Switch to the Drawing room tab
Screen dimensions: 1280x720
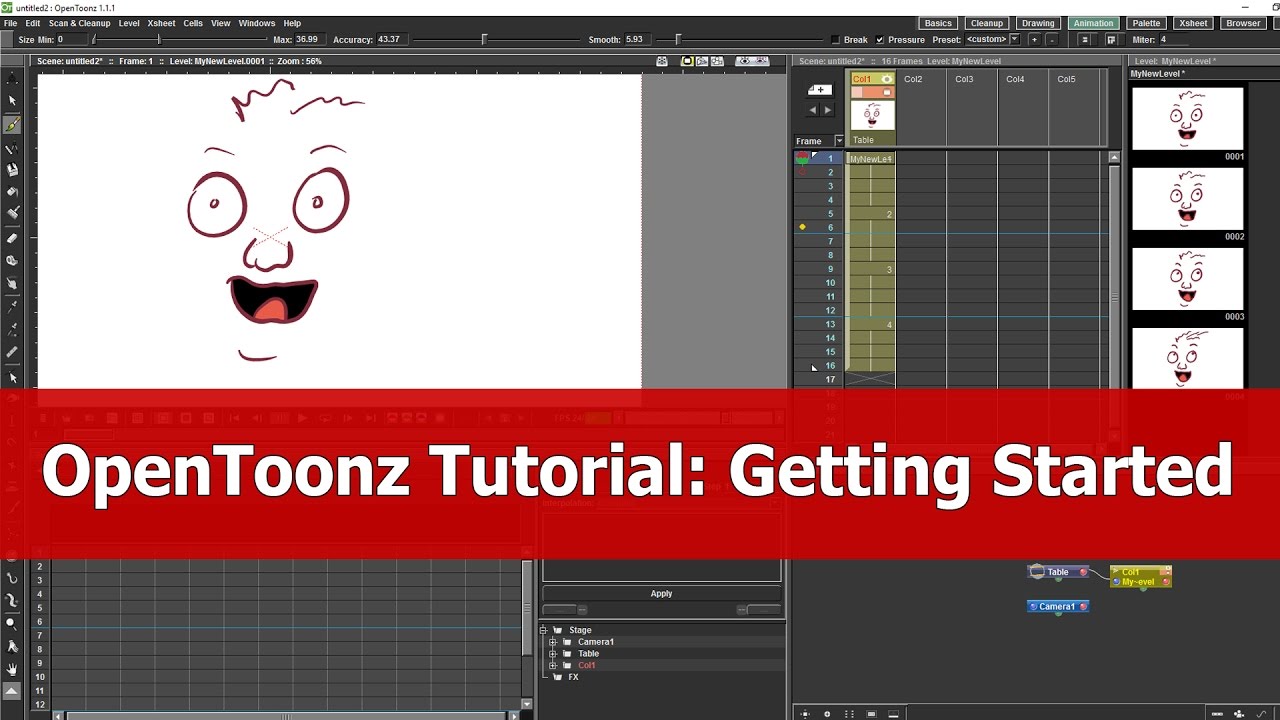[x=1038, y=23]
